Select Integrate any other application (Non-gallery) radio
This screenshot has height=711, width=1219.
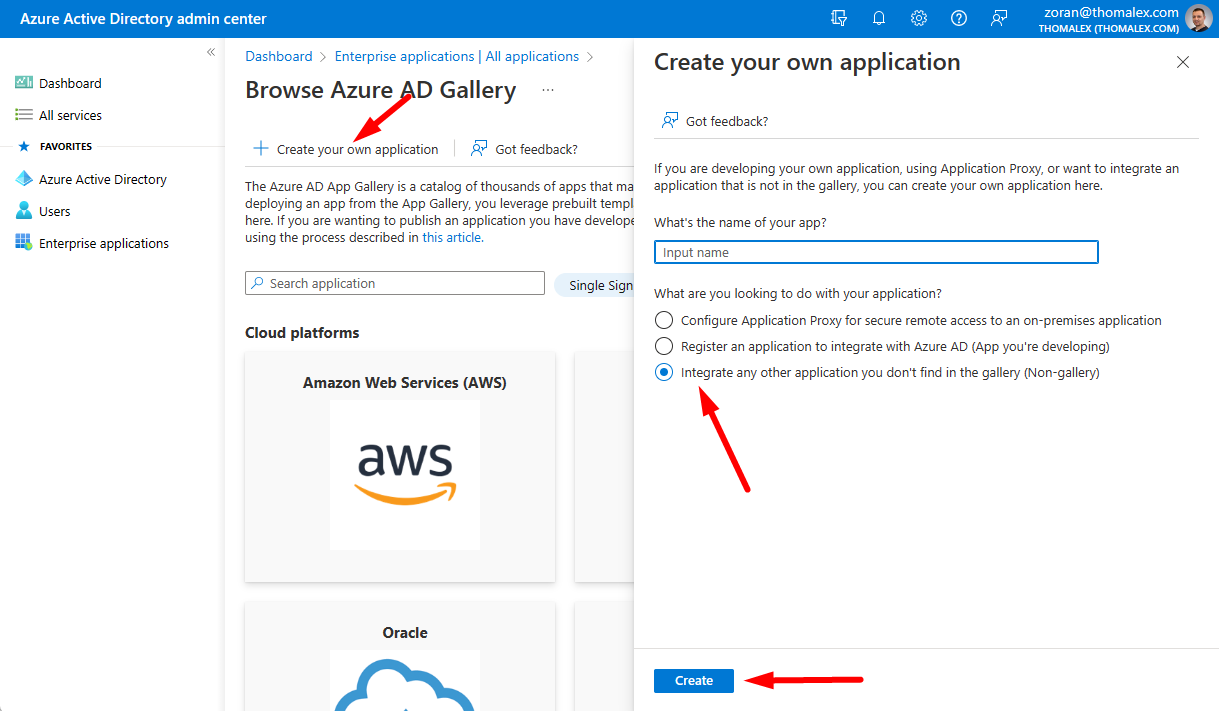664,372
